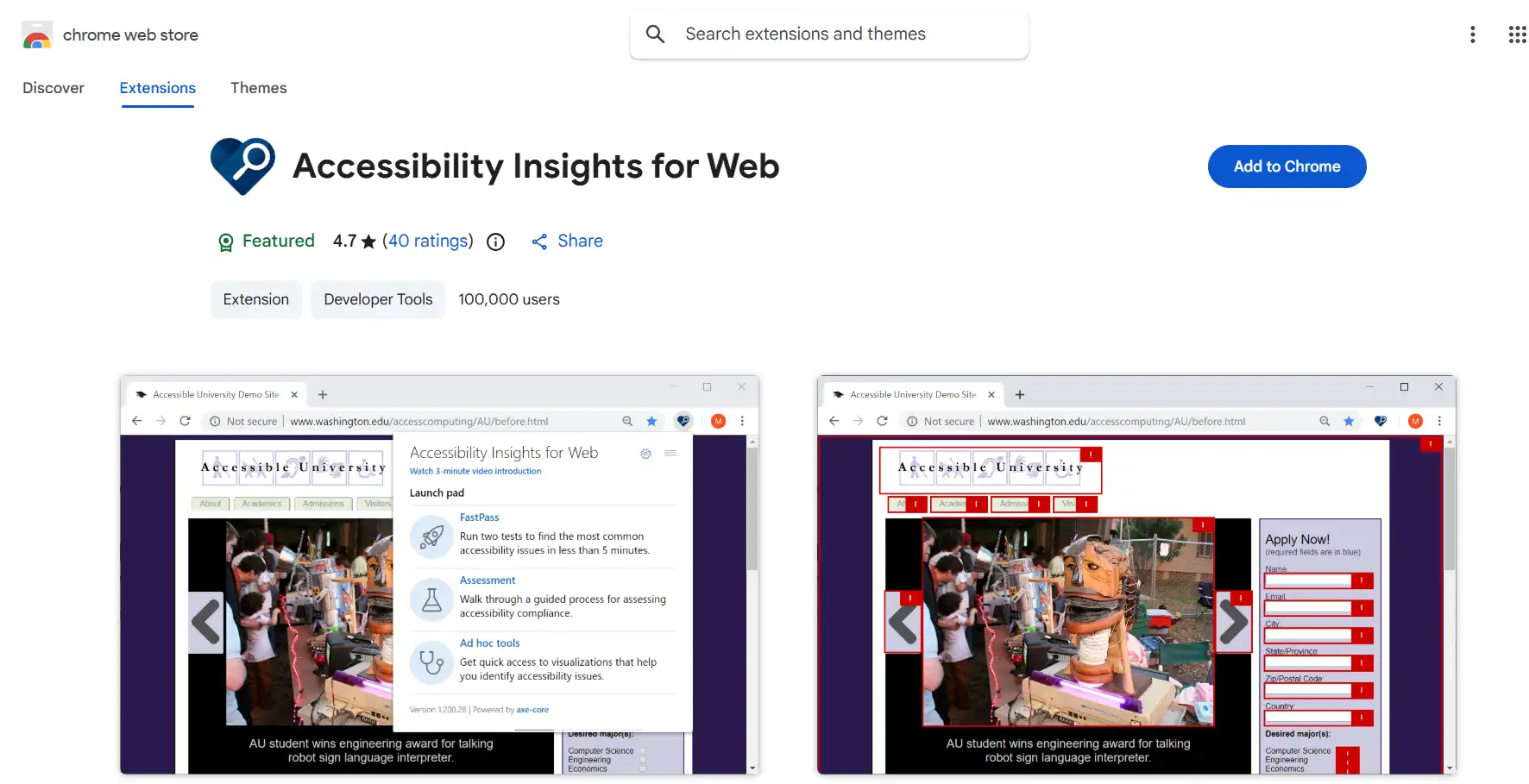Click the Add to Chrome button
Image resolution: width=1529 pixels, height=784 pixels.
(x=1287, y=166)
